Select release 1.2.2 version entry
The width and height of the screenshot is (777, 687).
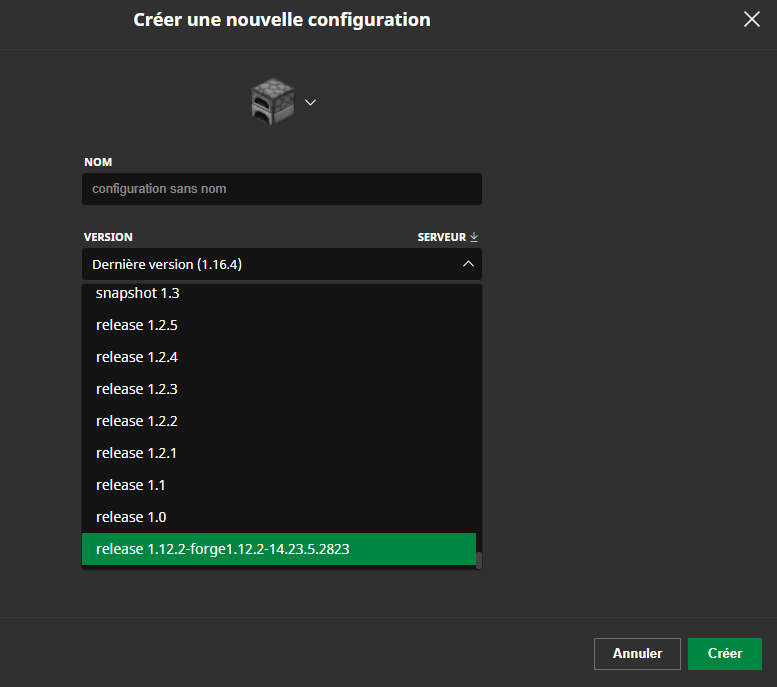[x=136, y=421]
